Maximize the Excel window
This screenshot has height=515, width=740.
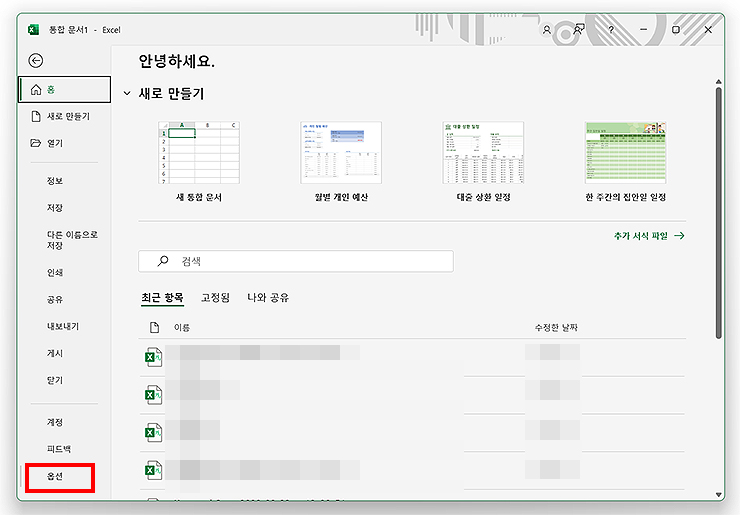(676, 30)
